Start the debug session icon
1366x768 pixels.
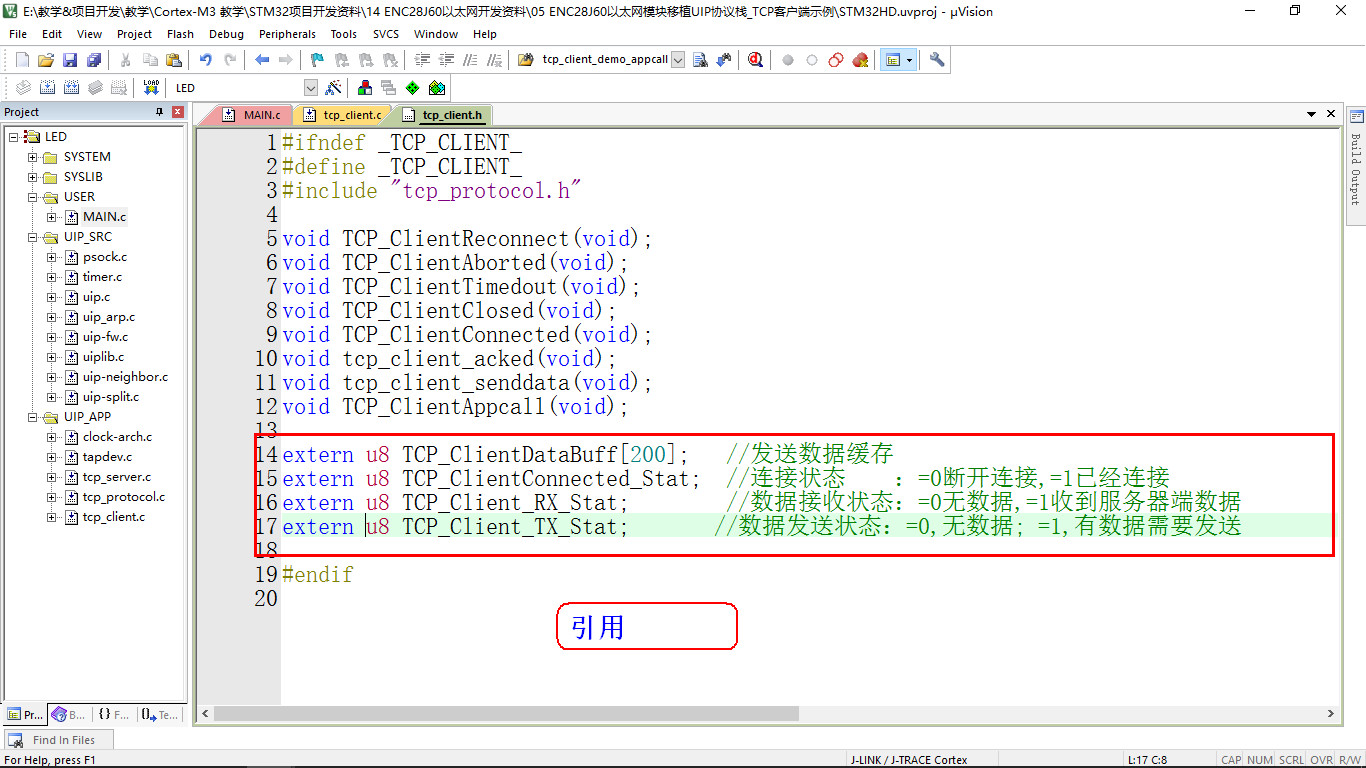pos(755,60)
